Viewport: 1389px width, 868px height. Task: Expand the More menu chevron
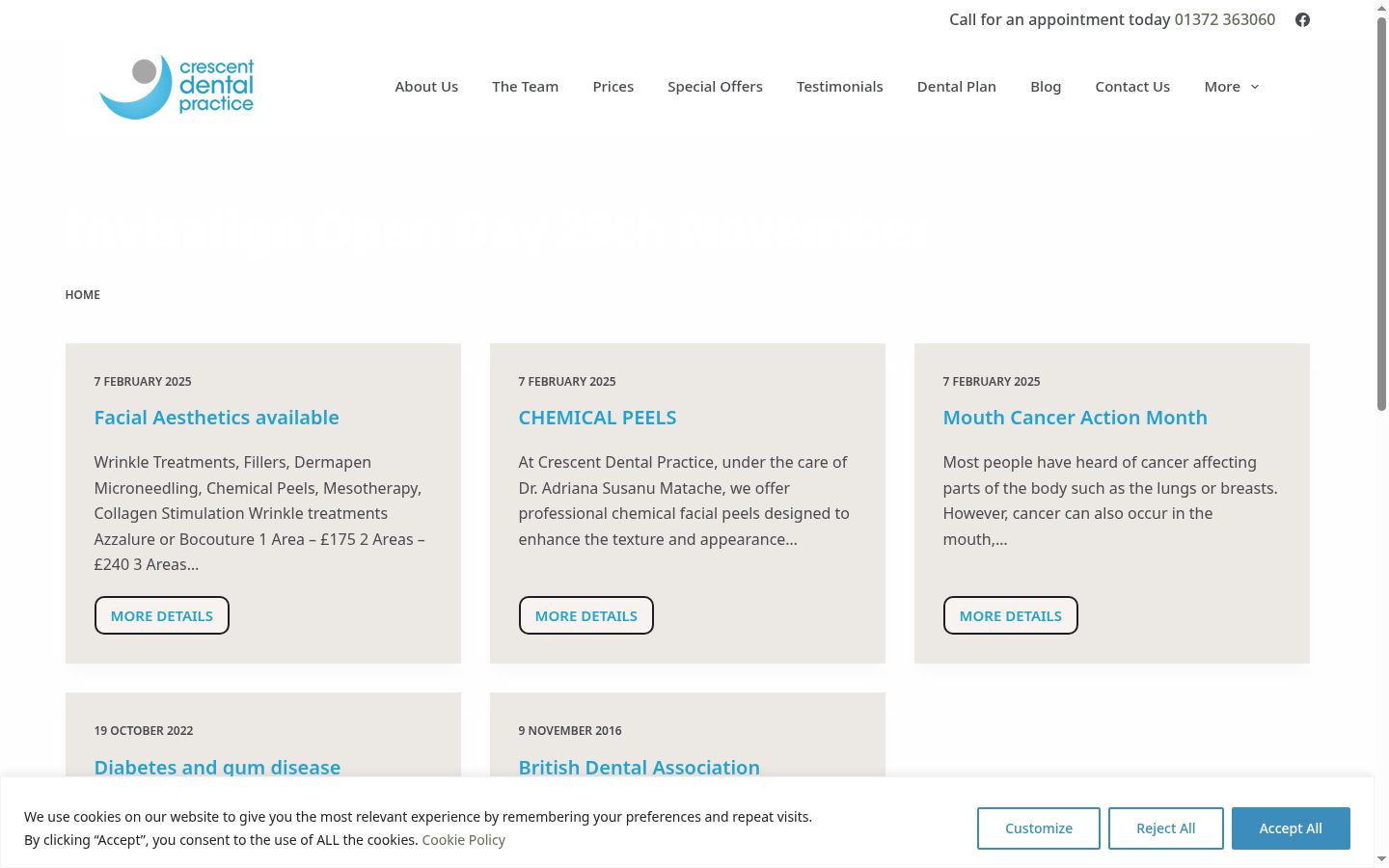(x=1255, y=87)
